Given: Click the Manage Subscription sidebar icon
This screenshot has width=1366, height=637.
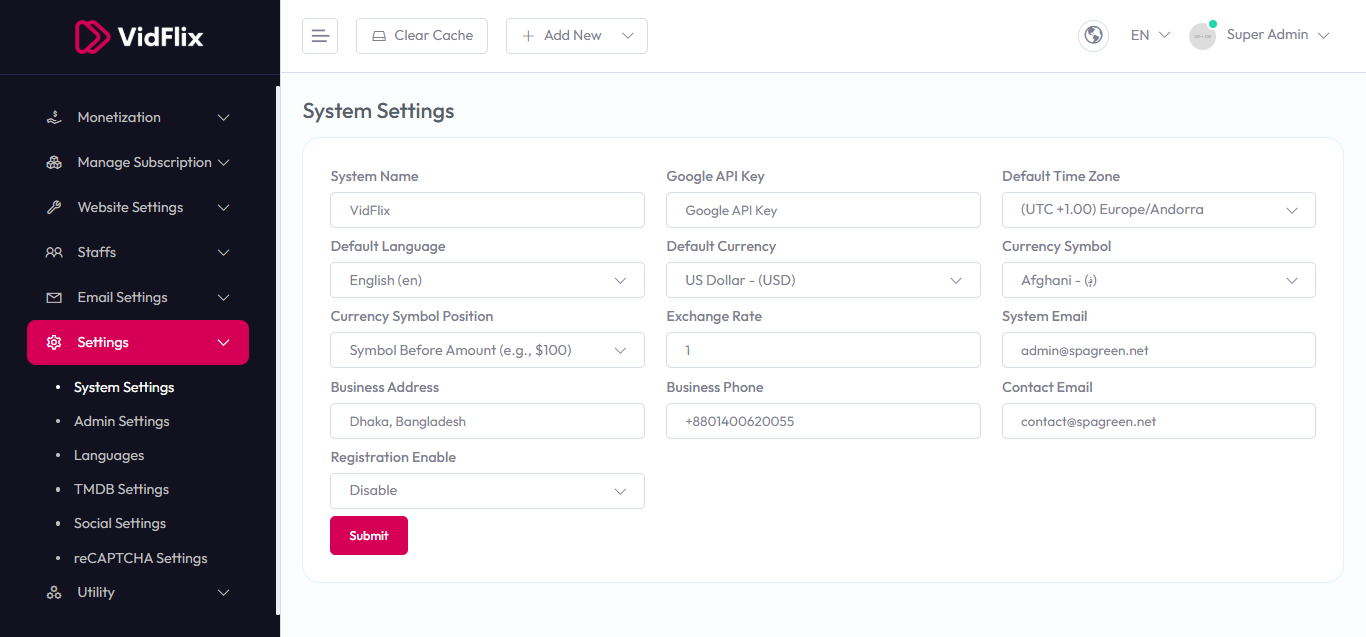Looking at the screenshot, I should 54,163.
